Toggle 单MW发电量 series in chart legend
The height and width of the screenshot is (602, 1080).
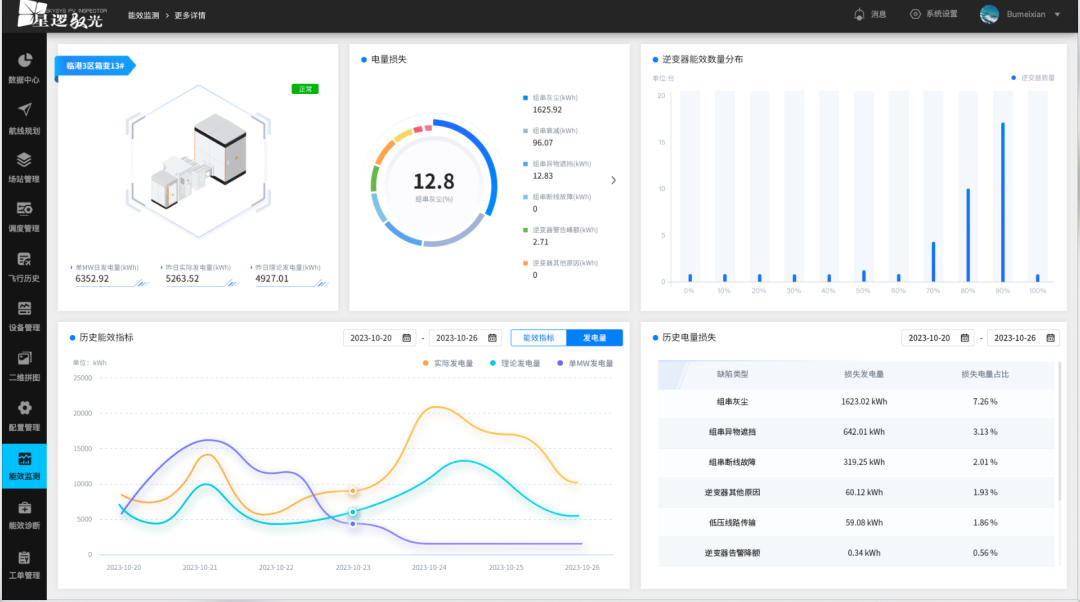[584, 364]
